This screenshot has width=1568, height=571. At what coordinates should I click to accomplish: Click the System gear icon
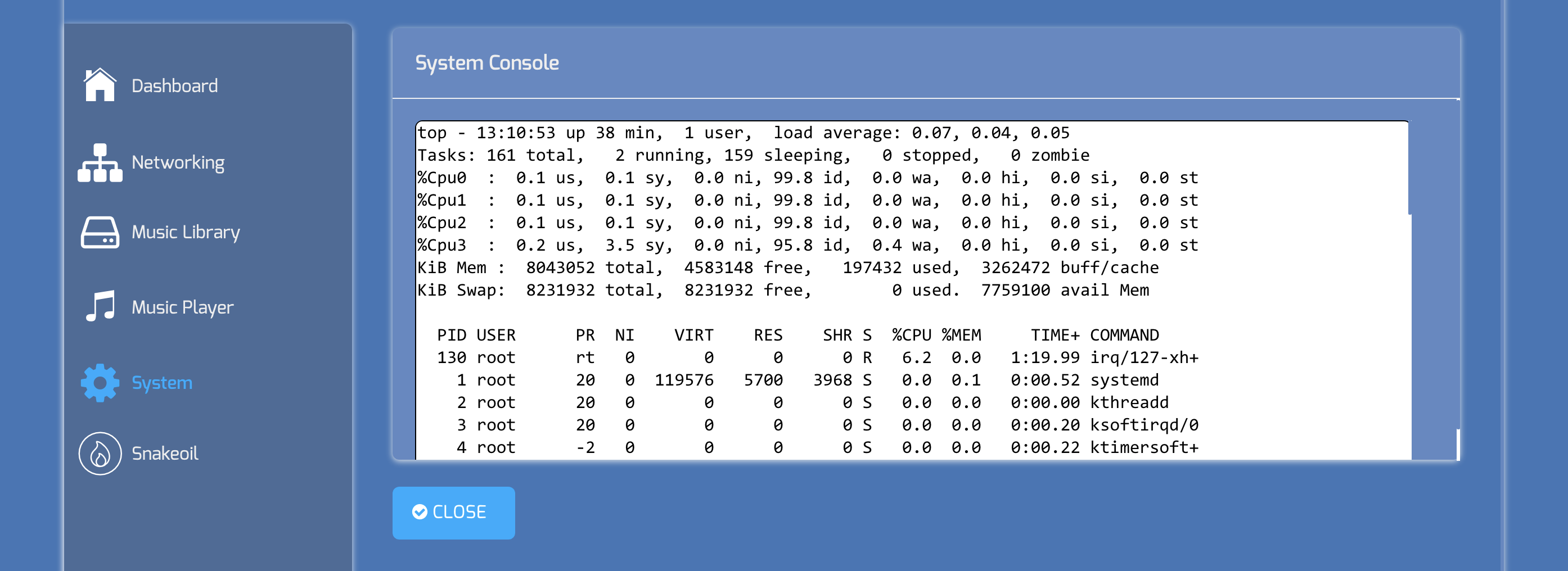pyautogui.click(x=100, y=383)
